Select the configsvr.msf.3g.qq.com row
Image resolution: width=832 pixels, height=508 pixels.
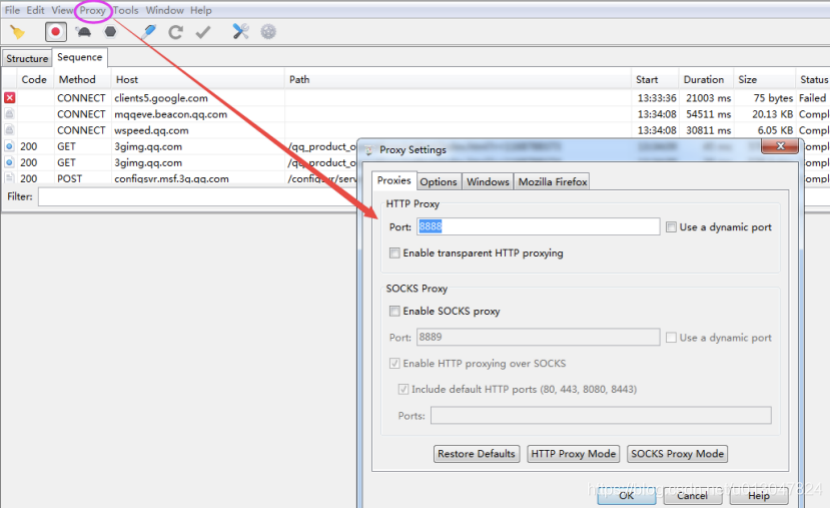point(171,178)
